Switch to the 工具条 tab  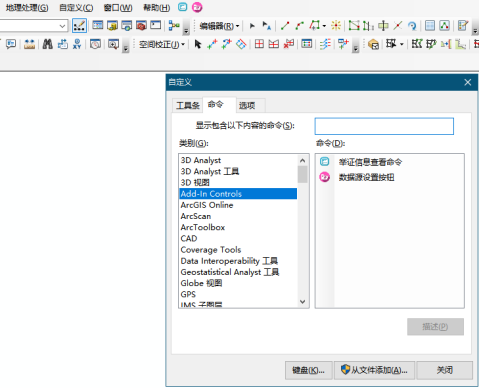(x=188, y=106)
